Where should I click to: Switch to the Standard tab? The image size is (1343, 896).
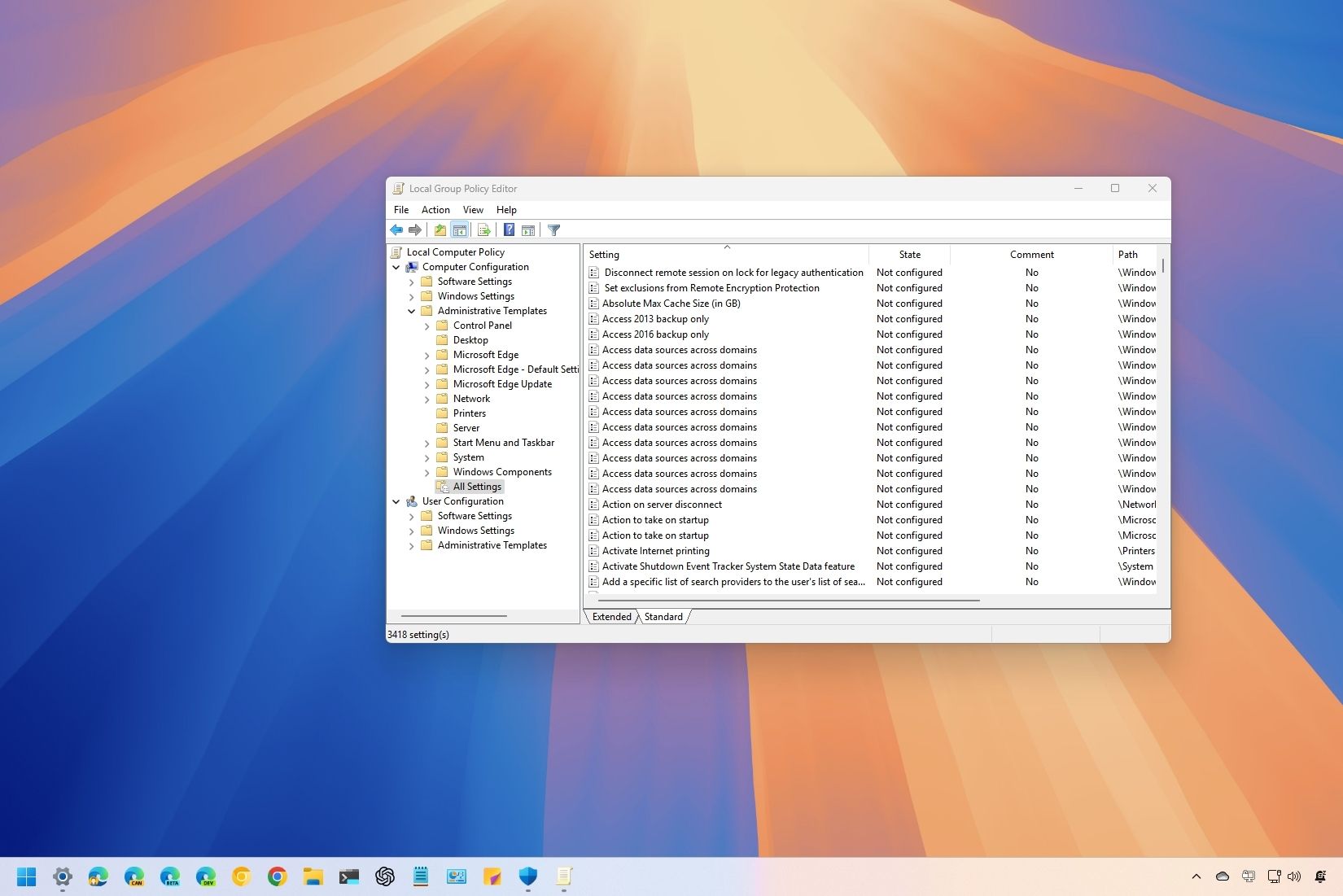663,617
